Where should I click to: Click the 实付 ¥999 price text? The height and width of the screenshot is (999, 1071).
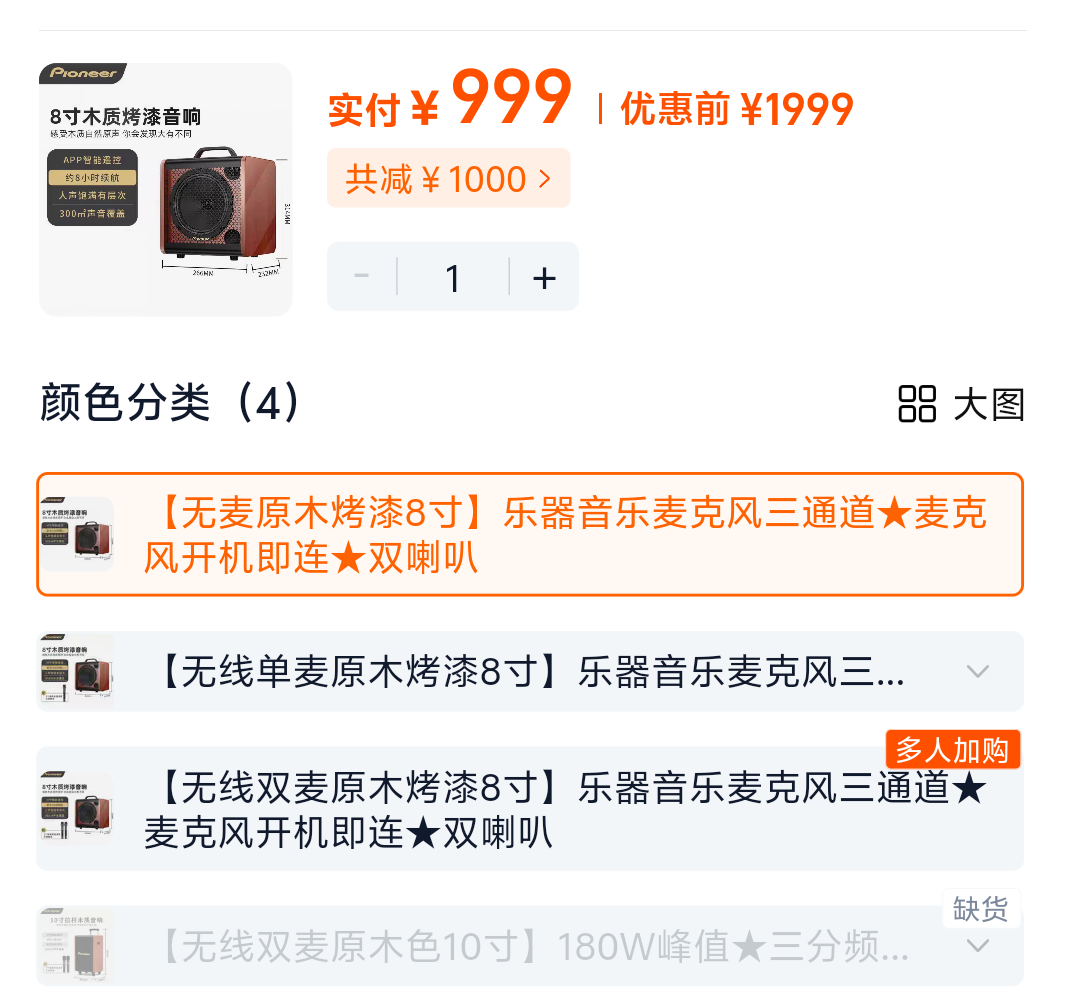pos(449,99)
